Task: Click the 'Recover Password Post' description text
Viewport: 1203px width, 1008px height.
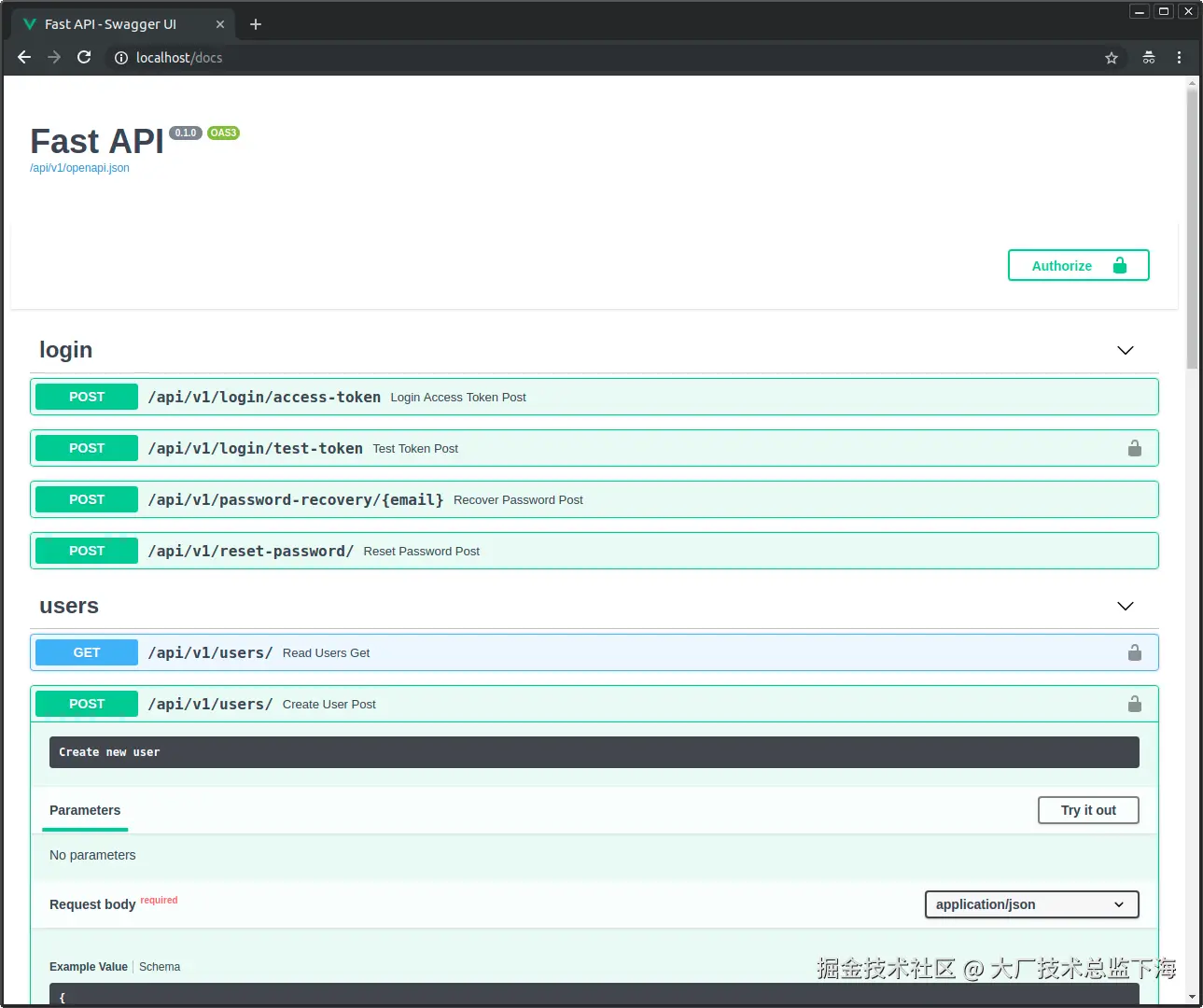Action: pyautogui.click(x=518, y=500)
